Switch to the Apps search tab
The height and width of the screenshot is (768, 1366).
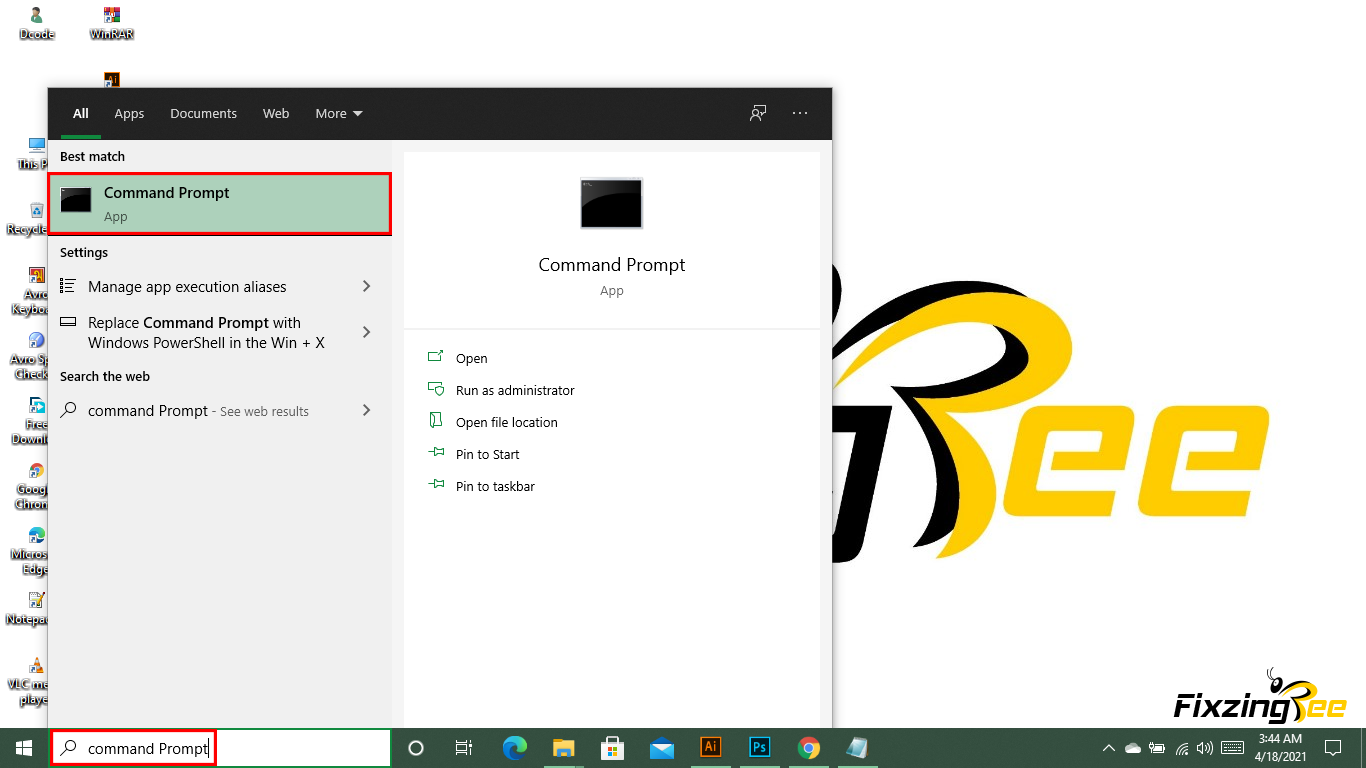(129, 114)
